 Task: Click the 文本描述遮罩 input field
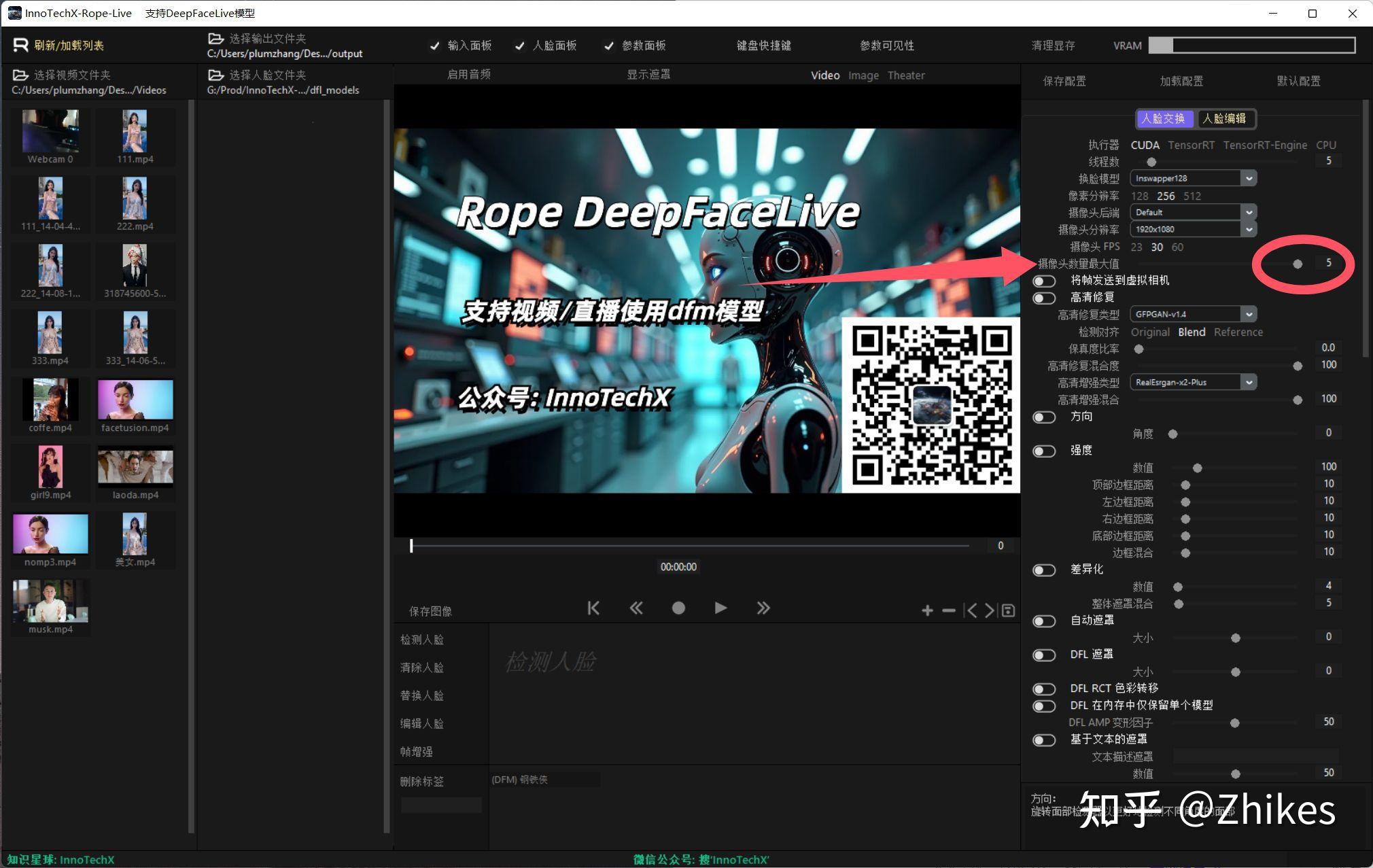1256,757
